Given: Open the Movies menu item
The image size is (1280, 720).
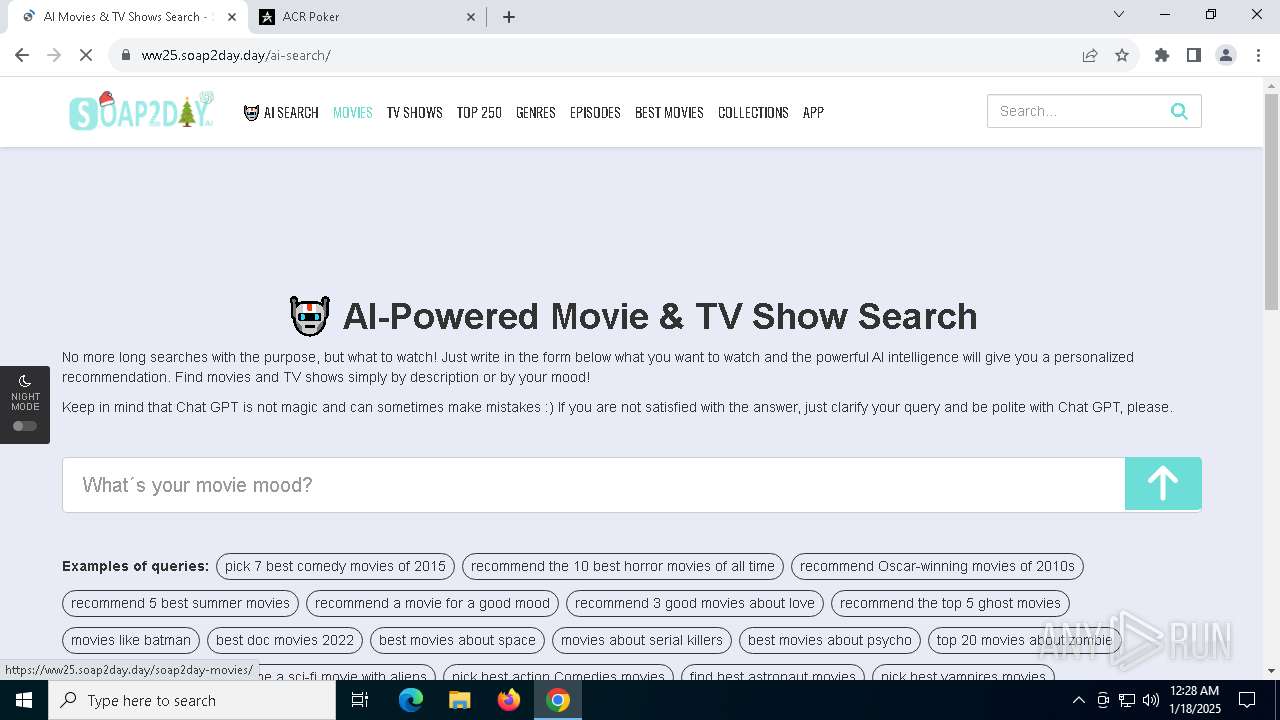Looking at the screenshot, I should 352,112.
